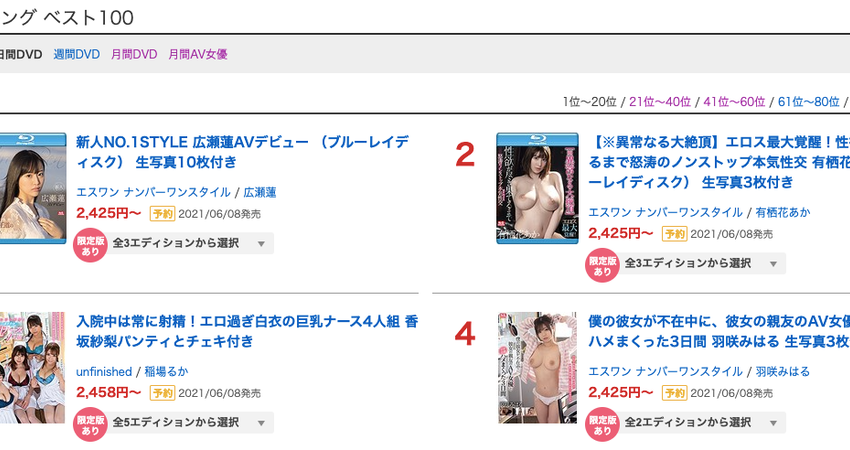850x450 pixels.
Task: Open the 61位〜80位 ranking page link
Action: tap(808, 101)
